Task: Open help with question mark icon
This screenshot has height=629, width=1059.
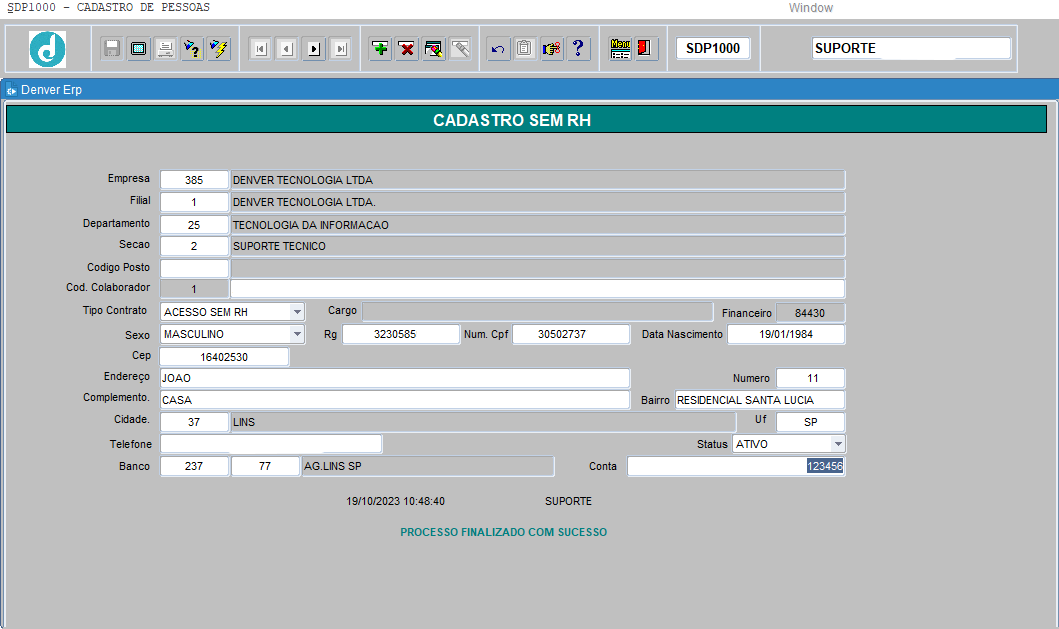Action: pos(578,49)
